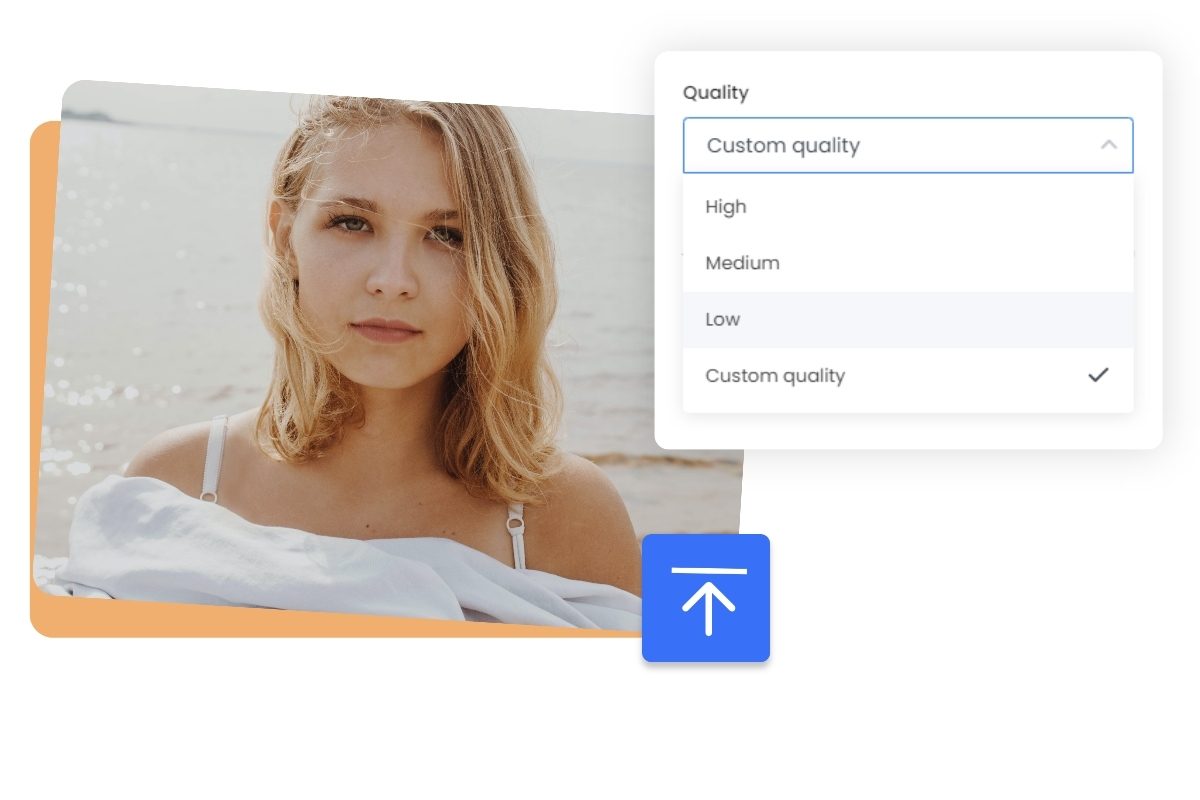Click High to switch to maximum quality

(x=726, y=206)
